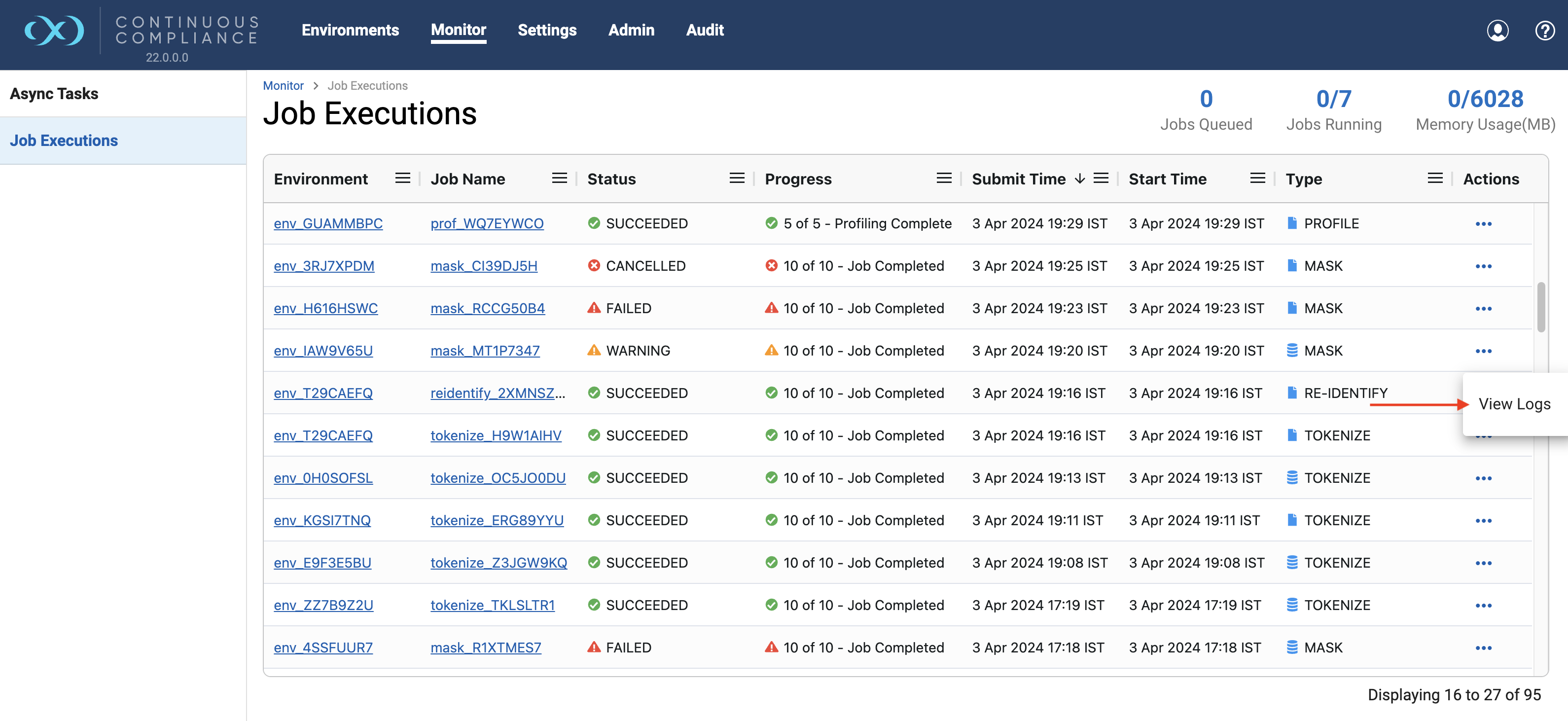Toggle Submit Time sort arrow

pyautogui.click(x=1079, y=179)
